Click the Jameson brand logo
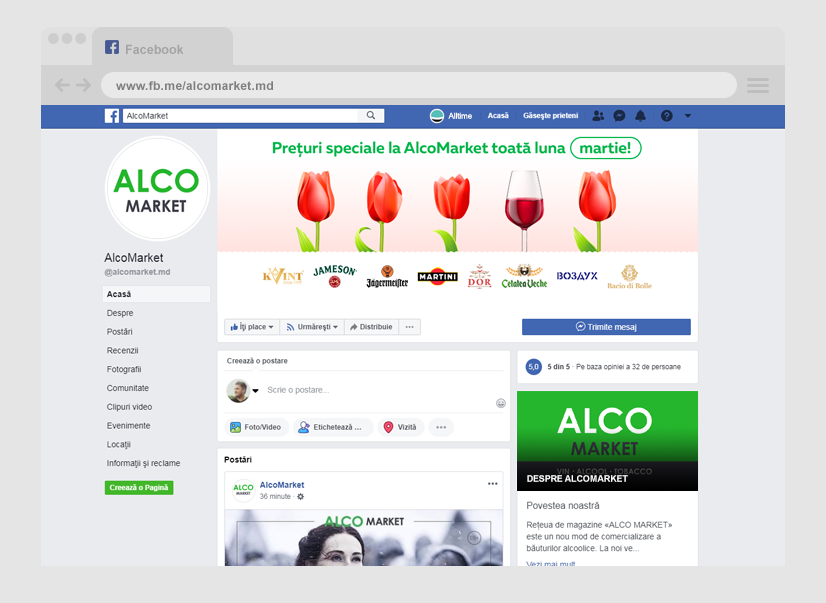The width and height of the screenshot is (826, 603). tap(335, 276)
